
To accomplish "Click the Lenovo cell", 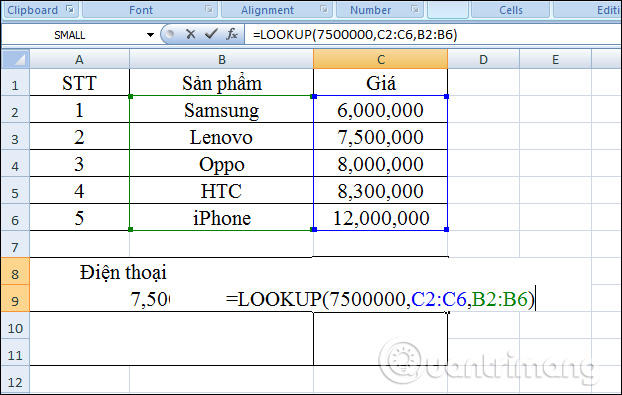I will [x=221, y=136].
